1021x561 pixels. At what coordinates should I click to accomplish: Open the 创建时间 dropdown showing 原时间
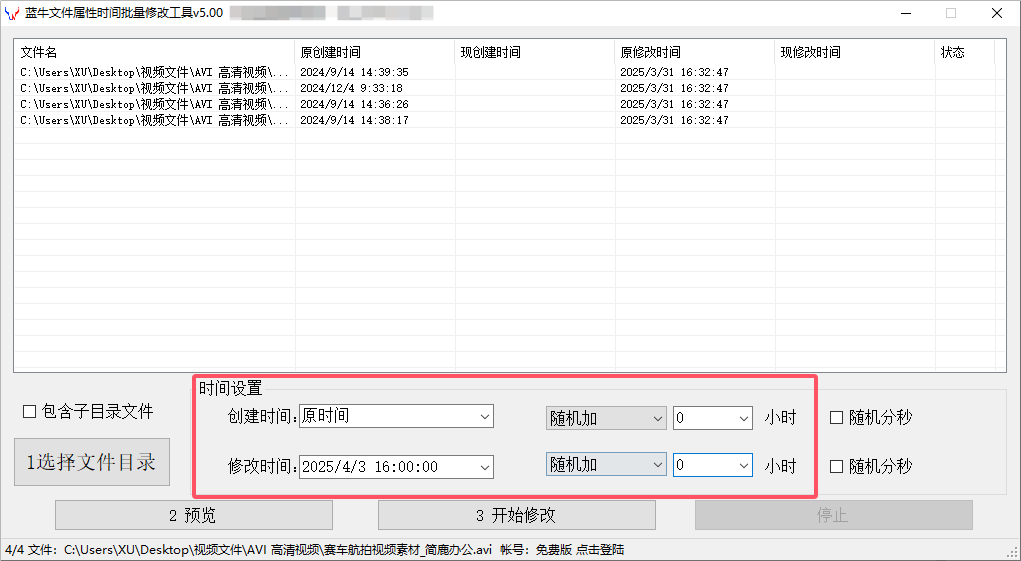pyautogui.click(x=396, y=417)
